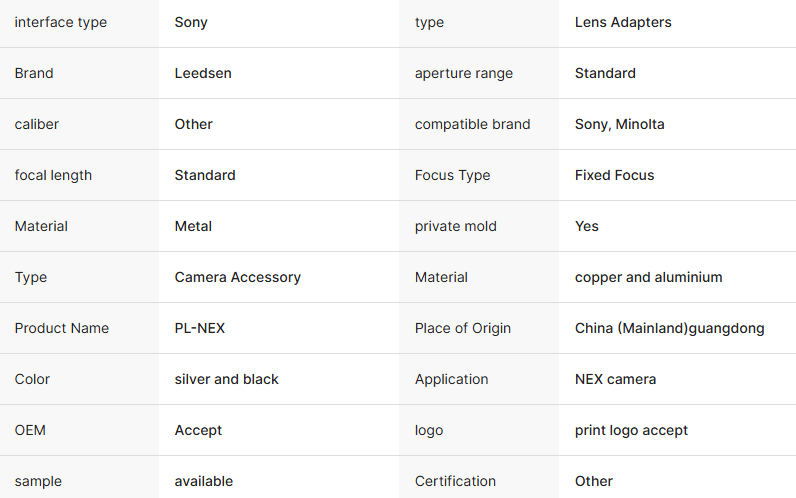Click the "Place of Origin" label
Image resolution: width=796 pixels, height=498 pixels.
tap(463, 328)
